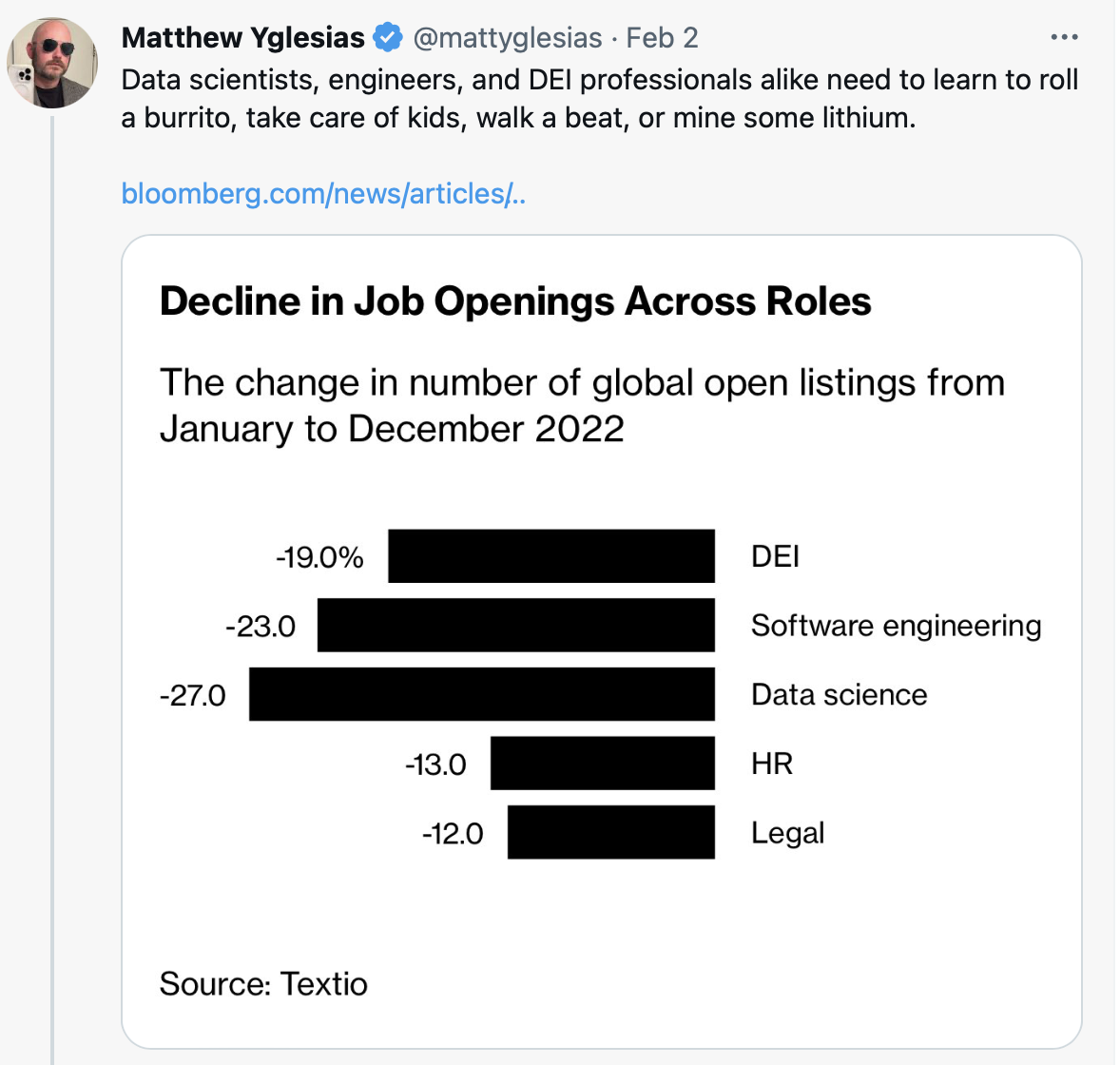Click the Source: Textio caption
Screen dimensions: 1120x1065
(263, 984)
